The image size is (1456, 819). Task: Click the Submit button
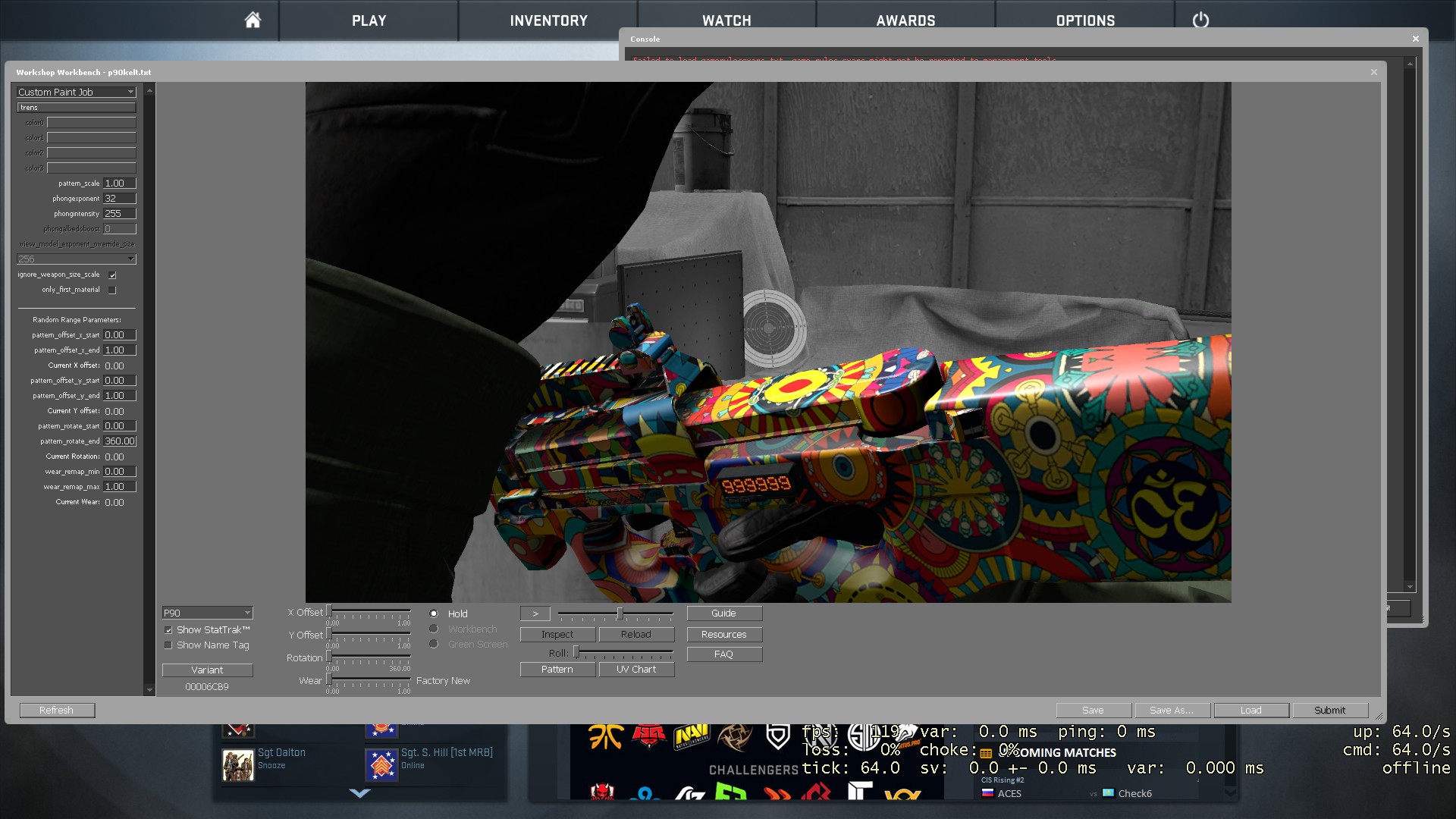(x=1329, y=711)
